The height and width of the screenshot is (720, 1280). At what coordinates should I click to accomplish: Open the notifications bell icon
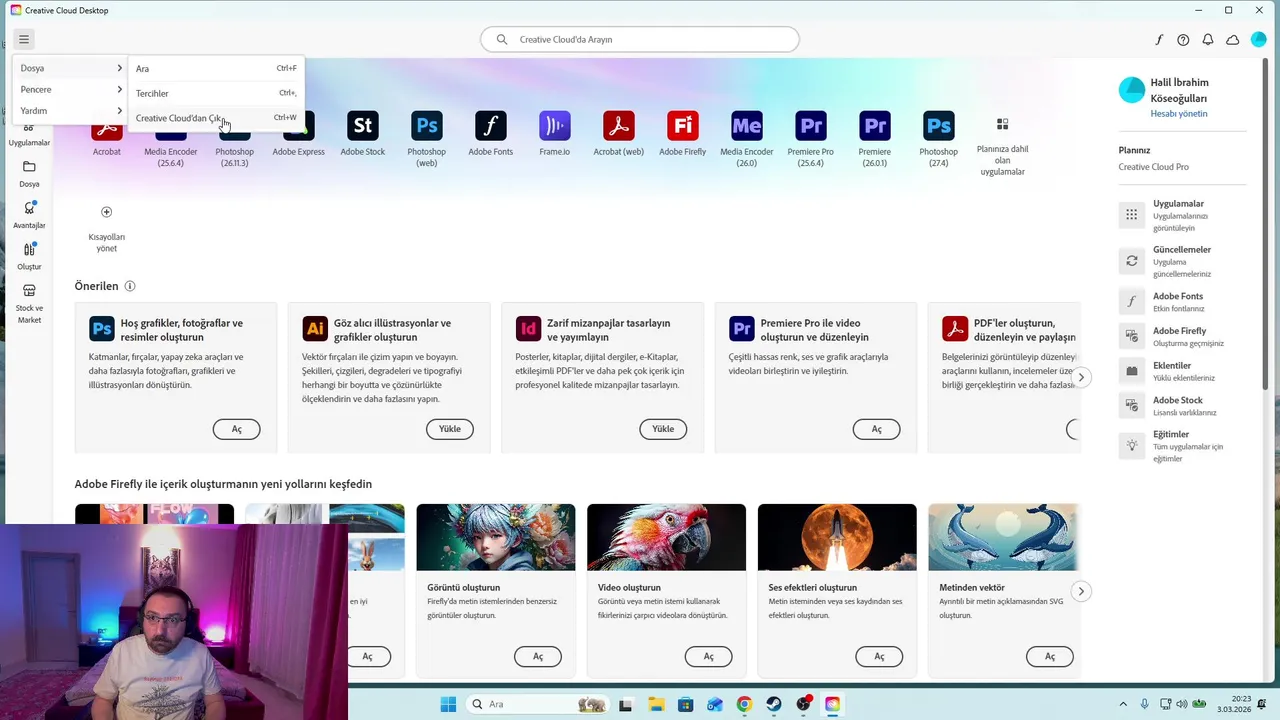(1208, 40)
